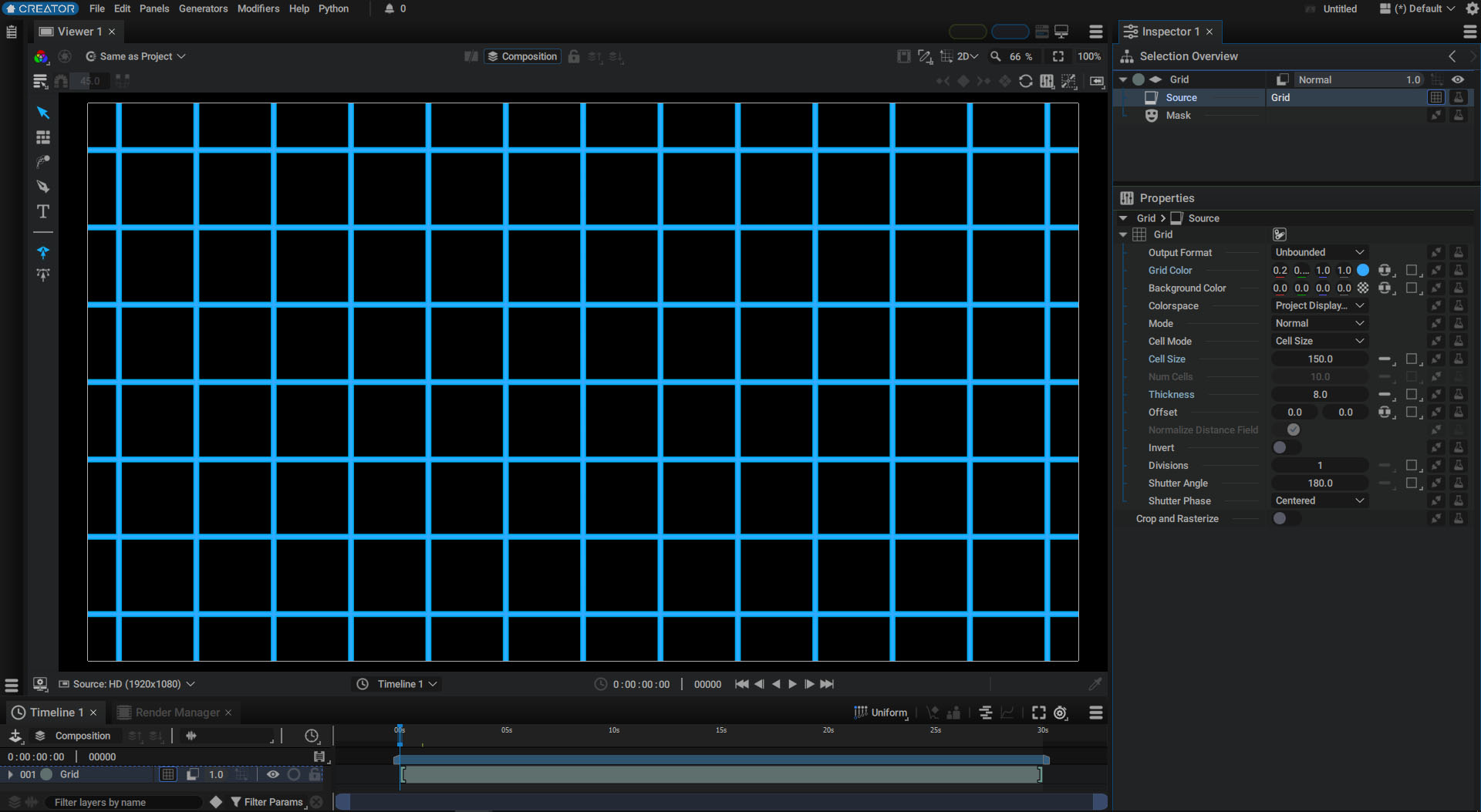Image resolution: width=1481 pixels, height=812 pixels.
Task: Click the fit-to-view frame icon
Action: (x=1058, y=56)
